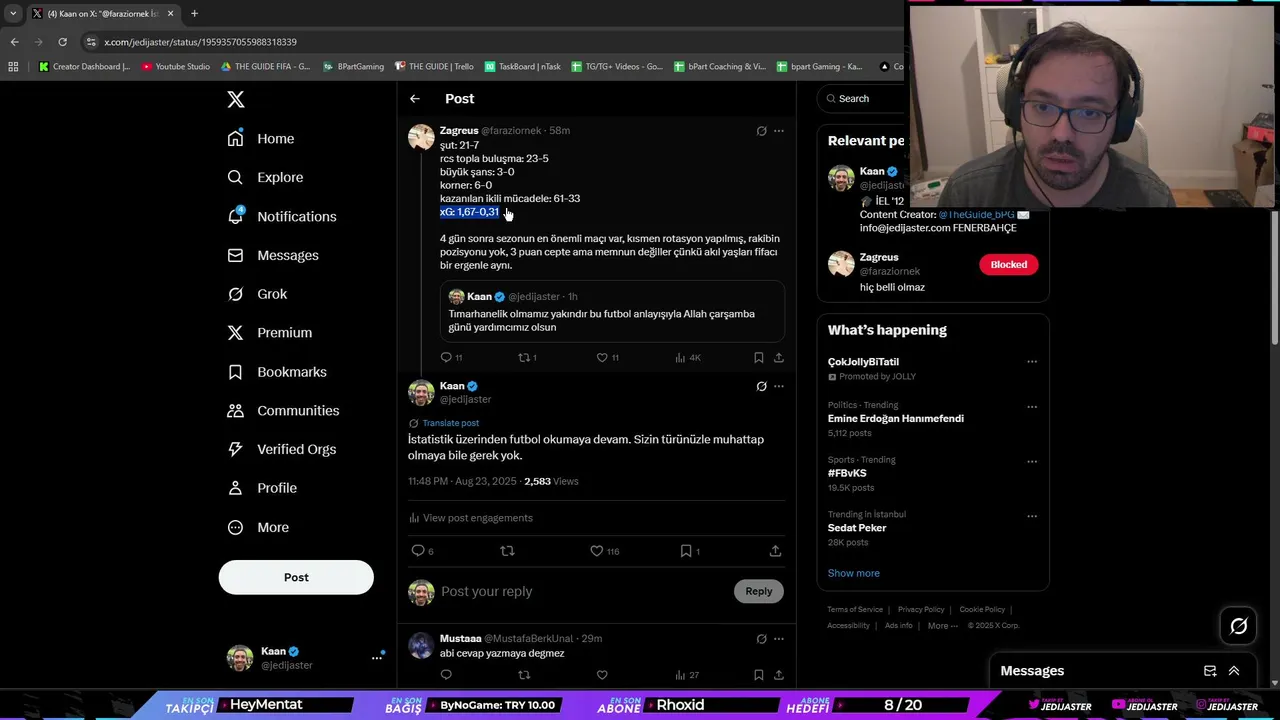This screenshot has height=720, width=1280.
Task: Open Home in left navigation
Action: click(261, 139)
